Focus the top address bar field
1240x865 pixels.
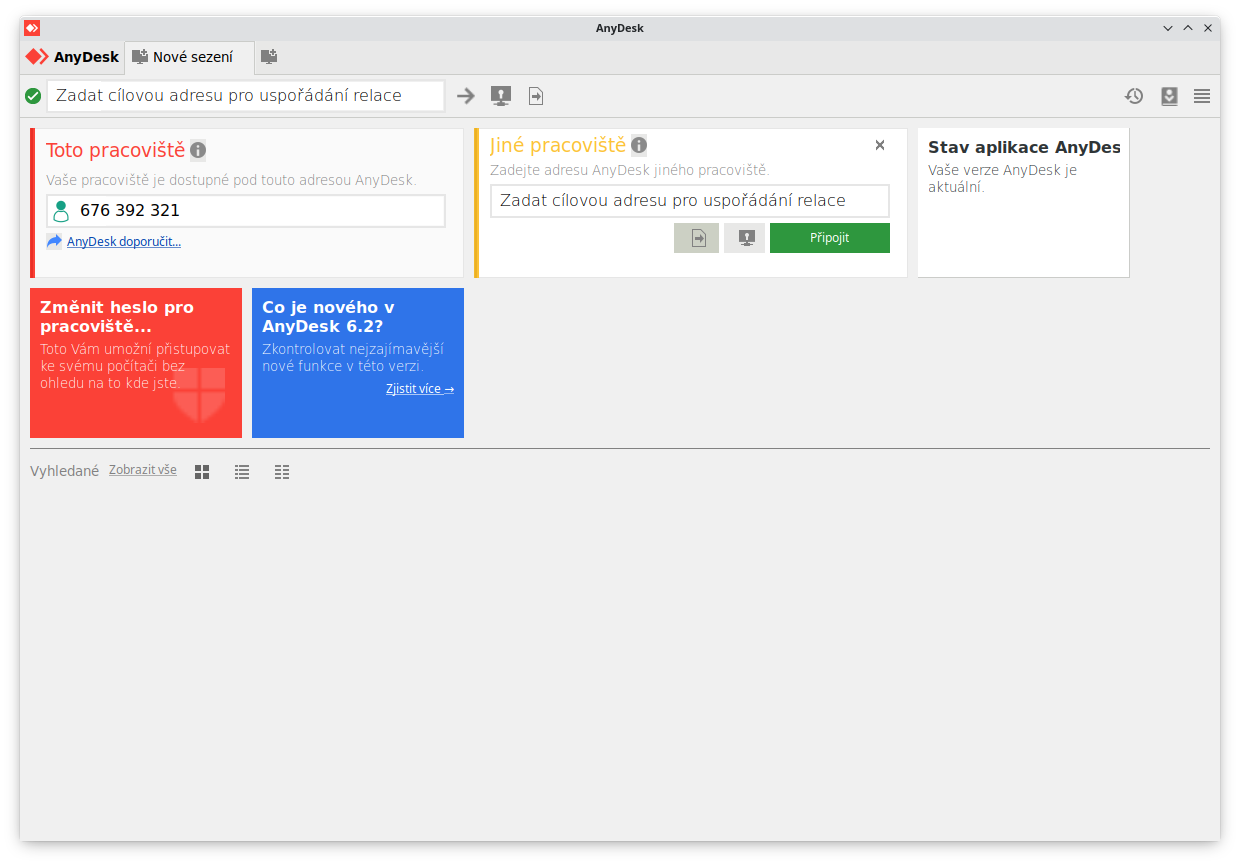(x=246, y=96)
